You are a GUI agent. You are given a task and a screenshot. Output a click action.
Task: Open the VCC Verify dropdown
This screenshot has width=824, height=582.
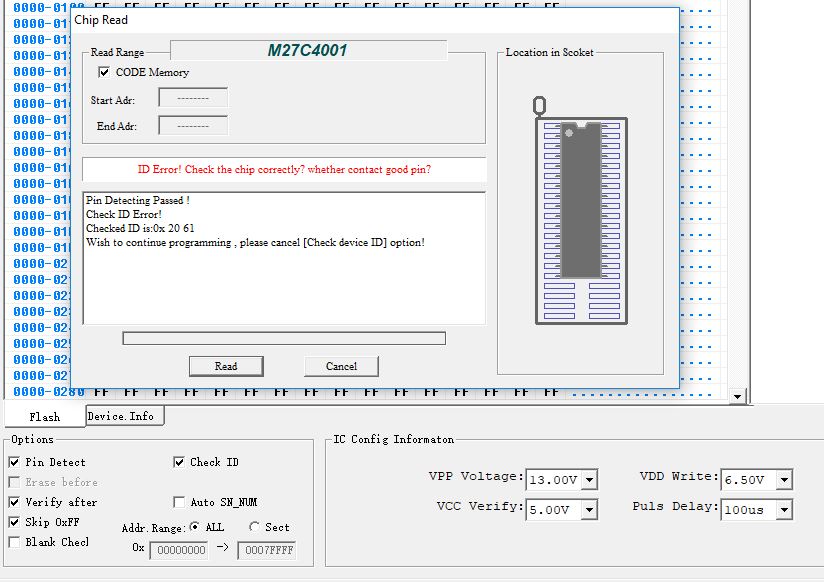coord(590,509)
